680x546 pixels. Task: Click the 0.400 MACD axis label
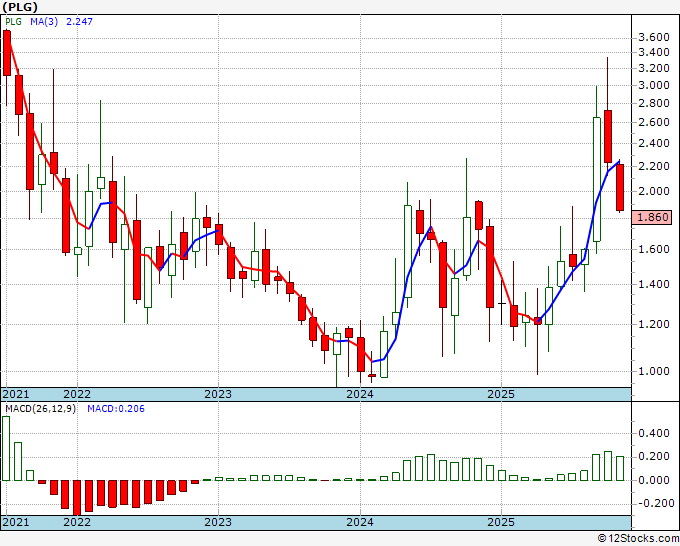[x=654, y=433]
